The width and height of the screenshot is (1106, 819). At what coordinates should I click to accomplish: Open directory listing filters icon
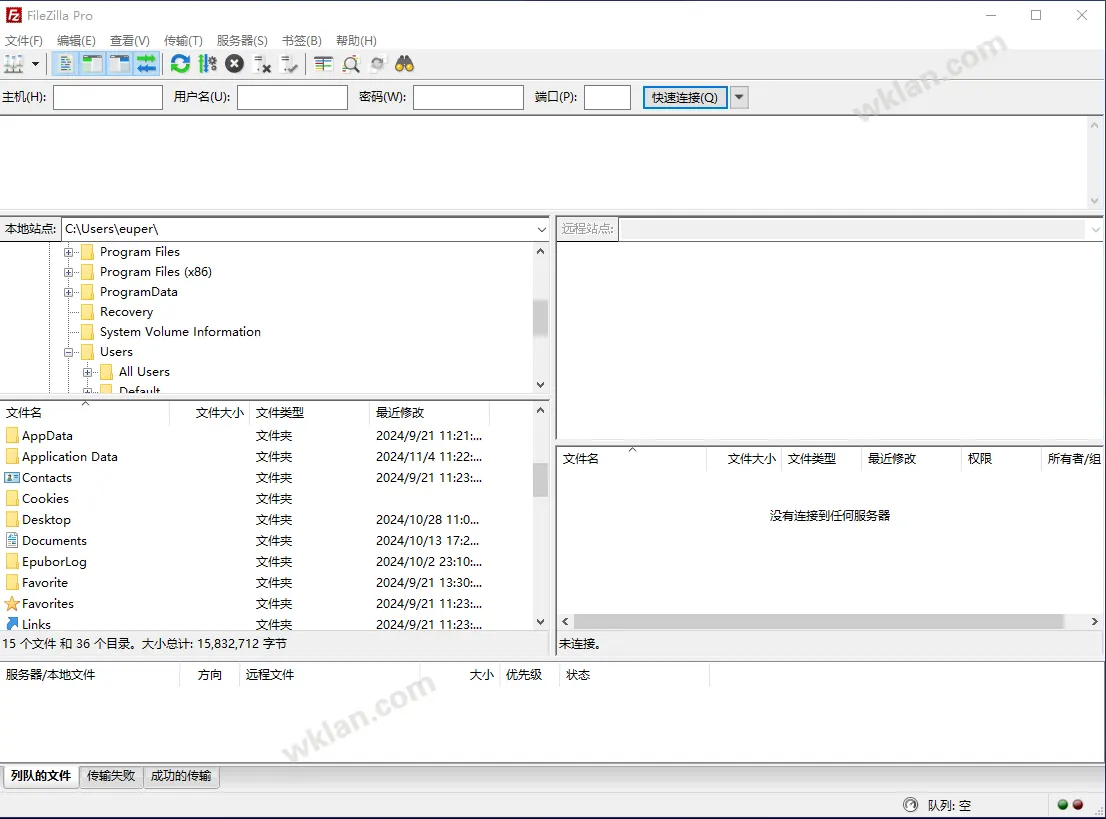coord(324,64)
